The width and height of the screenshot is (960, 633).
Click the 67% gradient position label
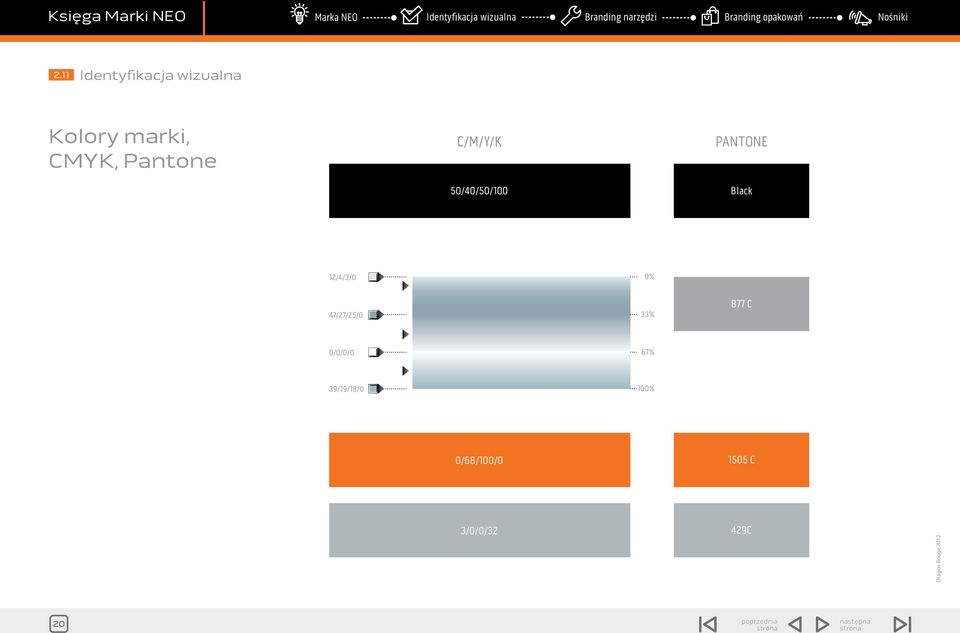(647, 352)
